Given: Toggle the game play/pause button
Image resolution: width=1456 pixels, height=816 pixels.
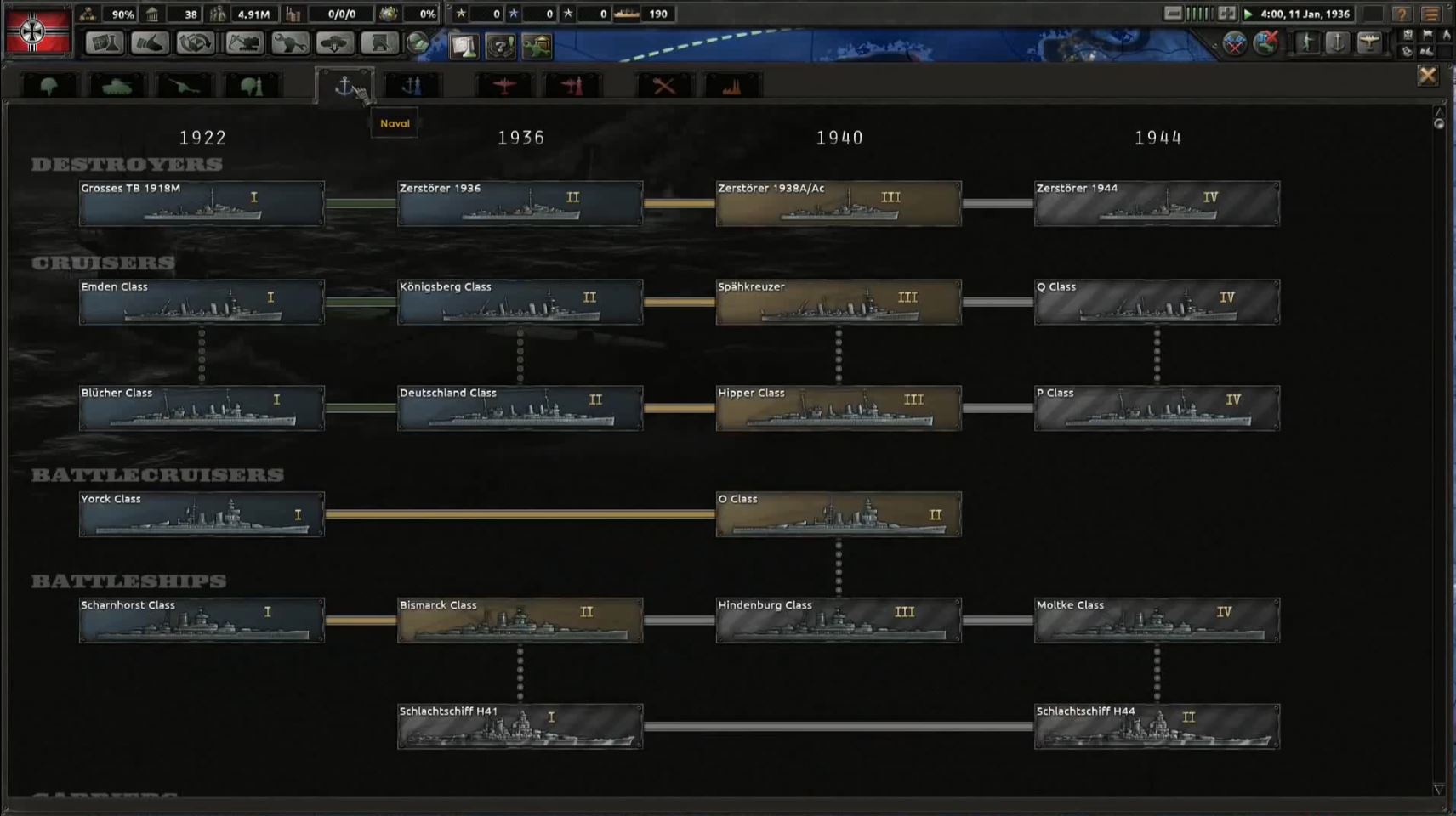Looking at the screenshot, I should 1248,14.
